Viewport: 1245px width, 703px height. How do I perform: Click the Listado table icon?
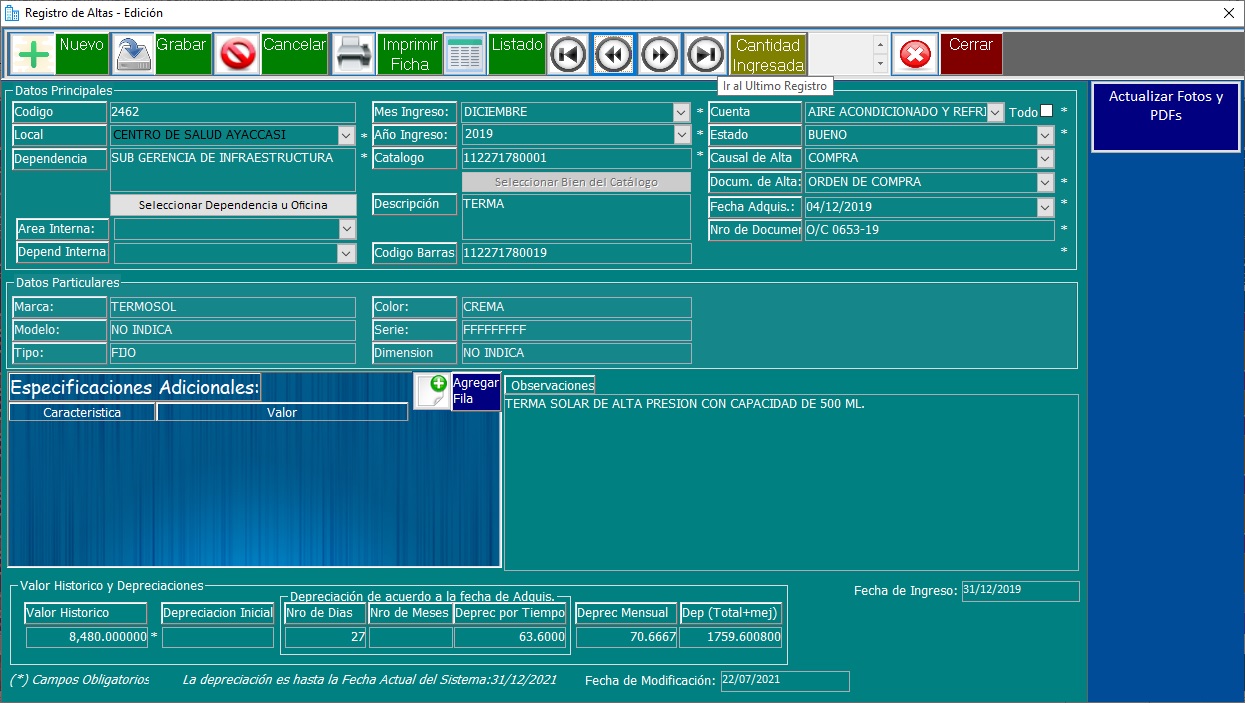coord(465,53)
